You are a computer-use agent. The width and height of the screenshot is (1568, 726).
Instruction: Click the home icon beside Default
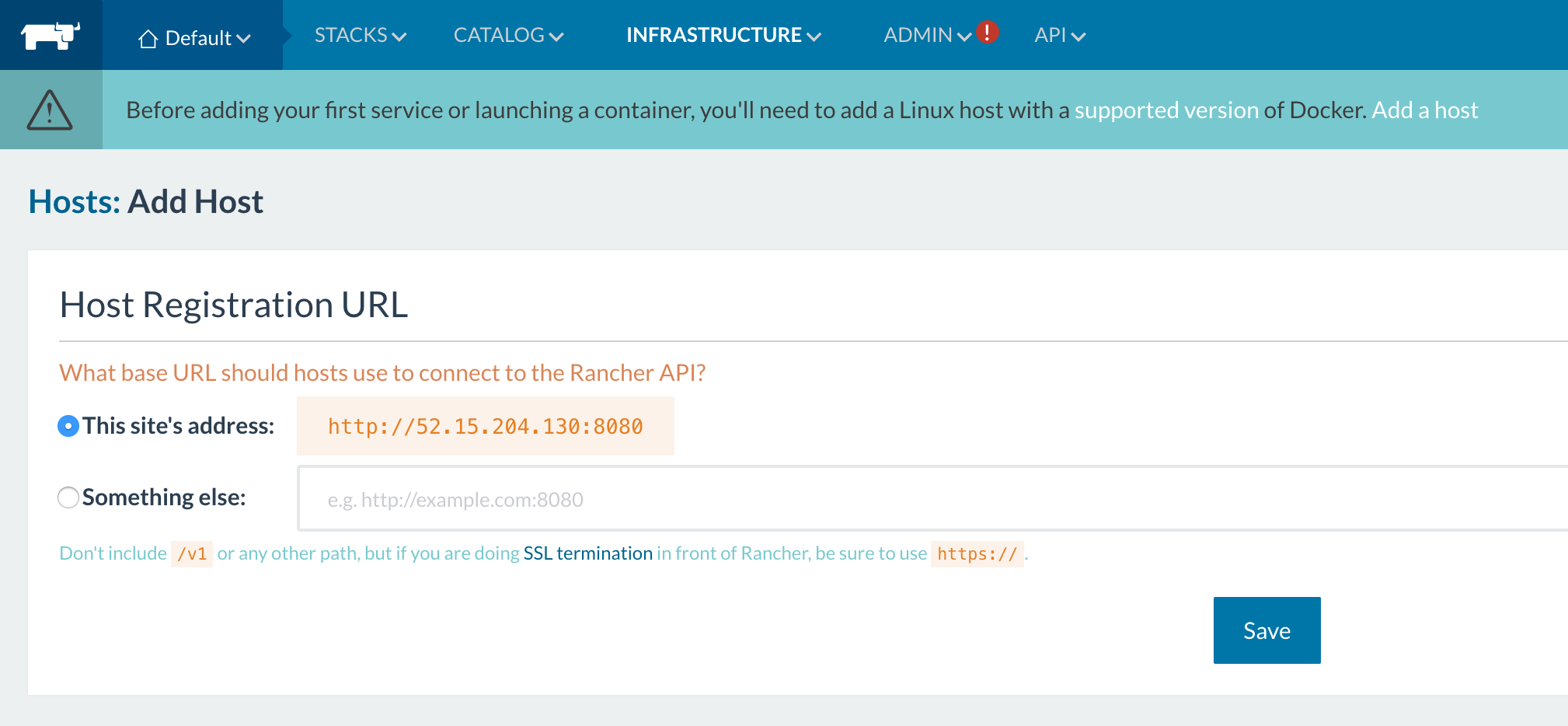148,39
